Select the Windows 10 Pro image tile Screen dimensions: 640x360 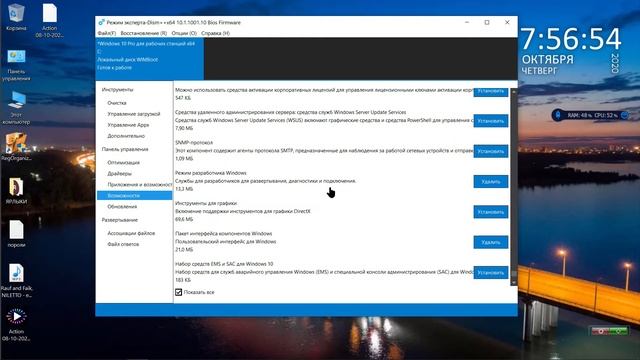click(x=150, y=58)
